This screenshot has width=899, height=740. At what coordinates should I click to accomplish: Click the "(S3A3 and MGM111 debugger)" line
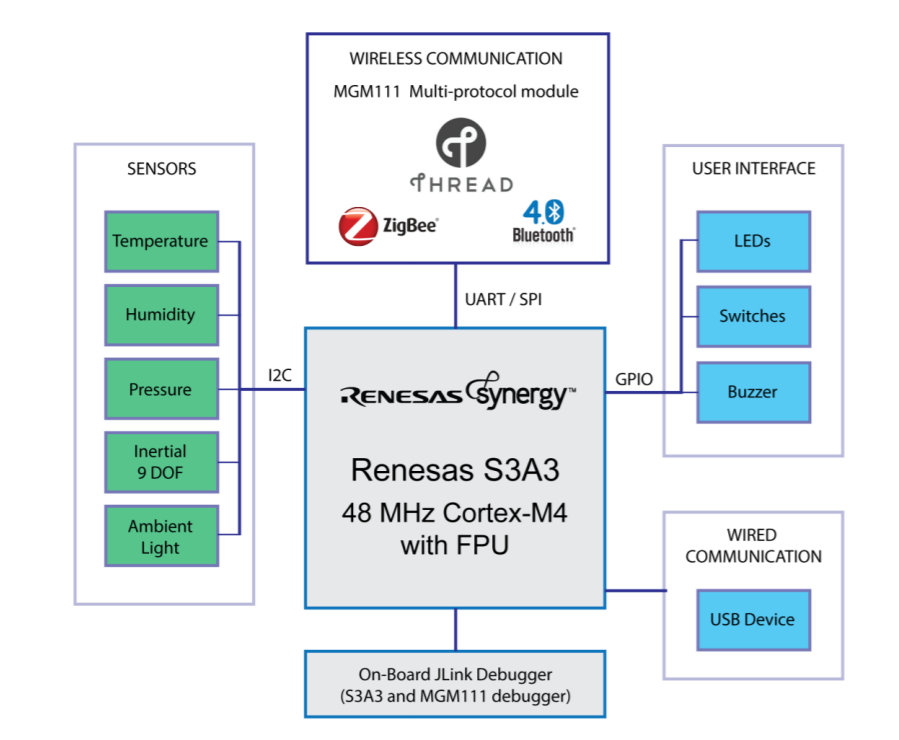(x=455, y=696)
